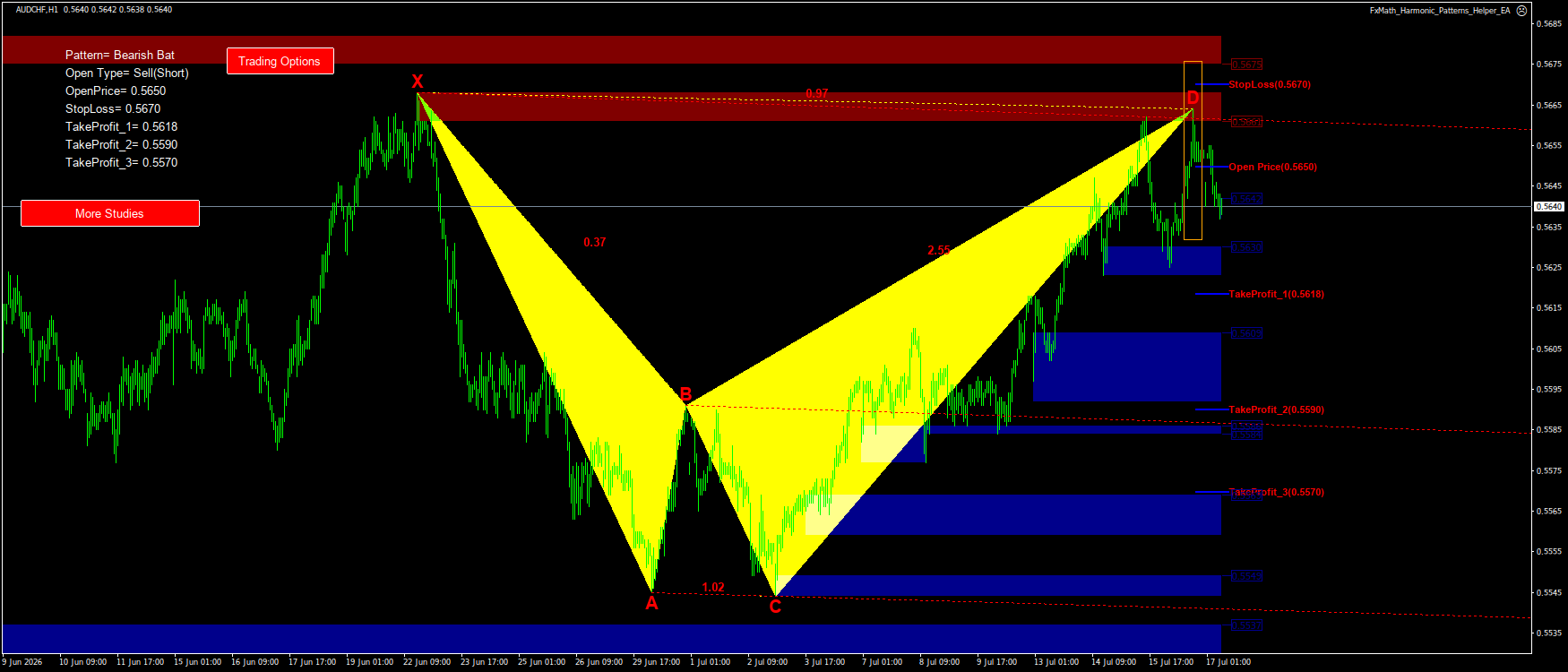
Task: Click the A point label of the pattern
Action: click(x=652, y=603)
